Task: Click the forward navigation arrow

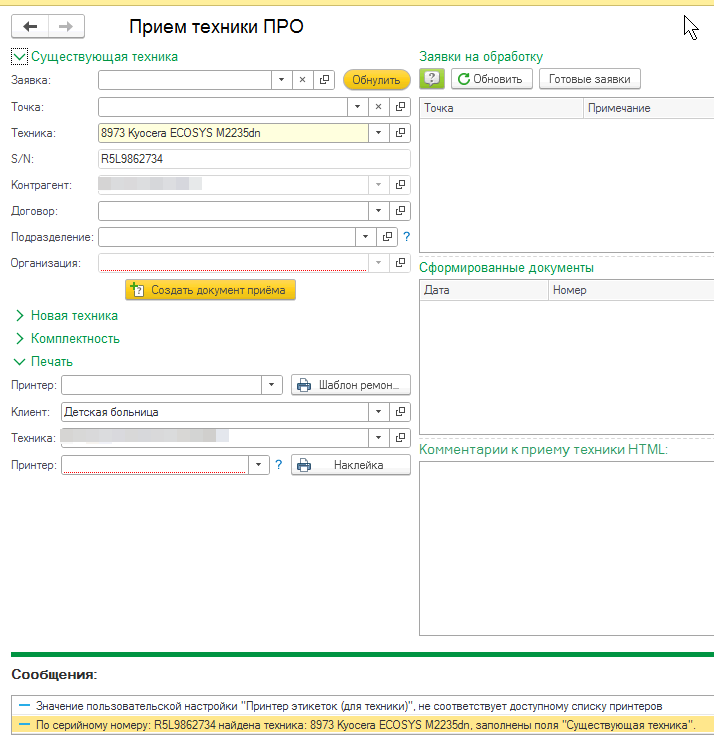Action: click(x=66, y=27)
